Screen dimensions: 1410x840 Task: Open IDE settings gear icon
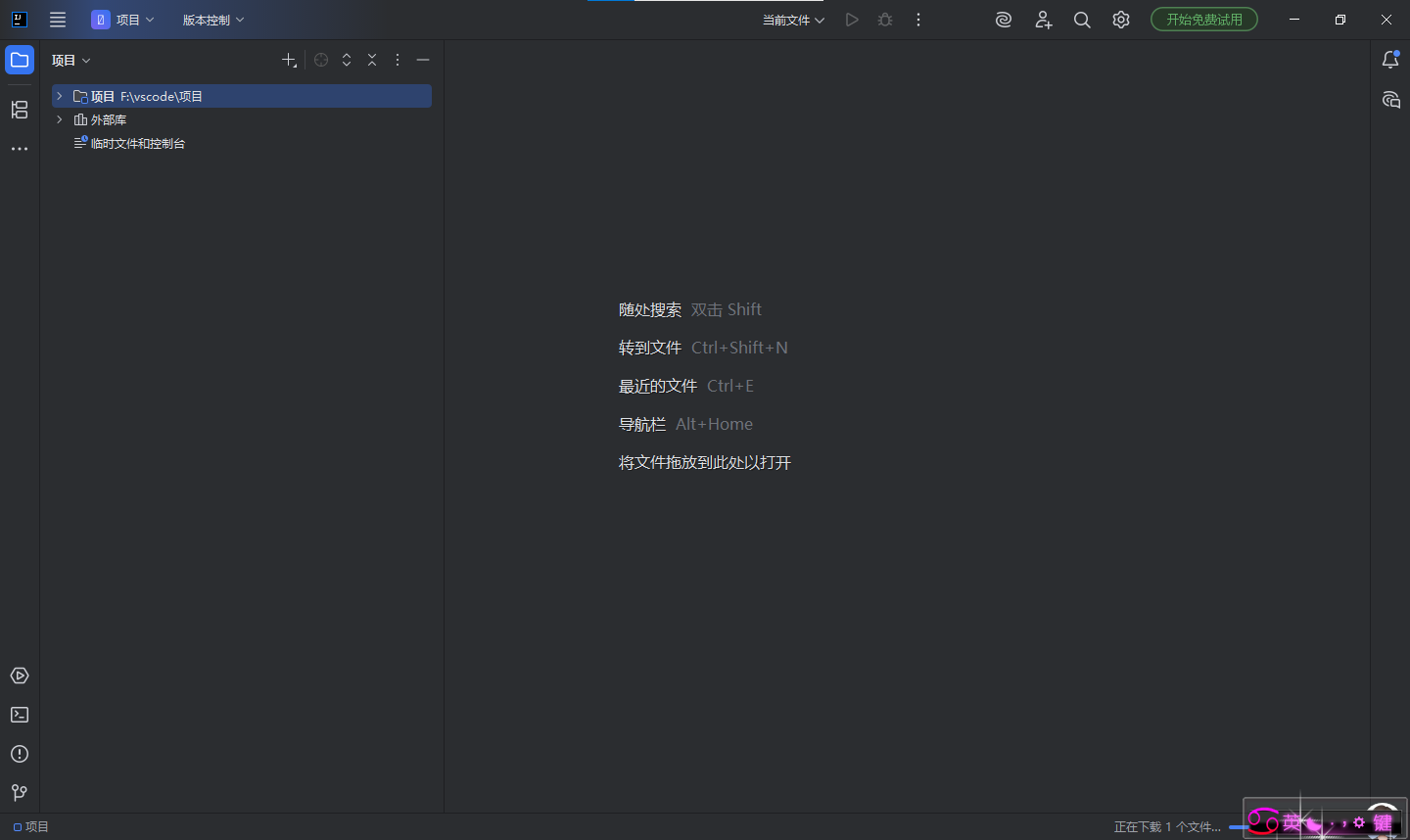click(x=1121, y=20)
